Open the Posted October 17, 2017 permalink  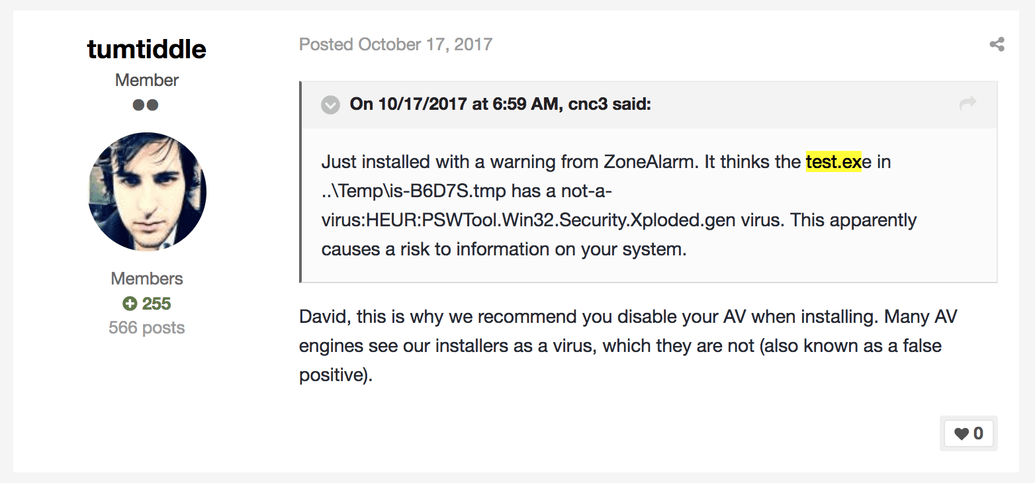coord(396,45)
